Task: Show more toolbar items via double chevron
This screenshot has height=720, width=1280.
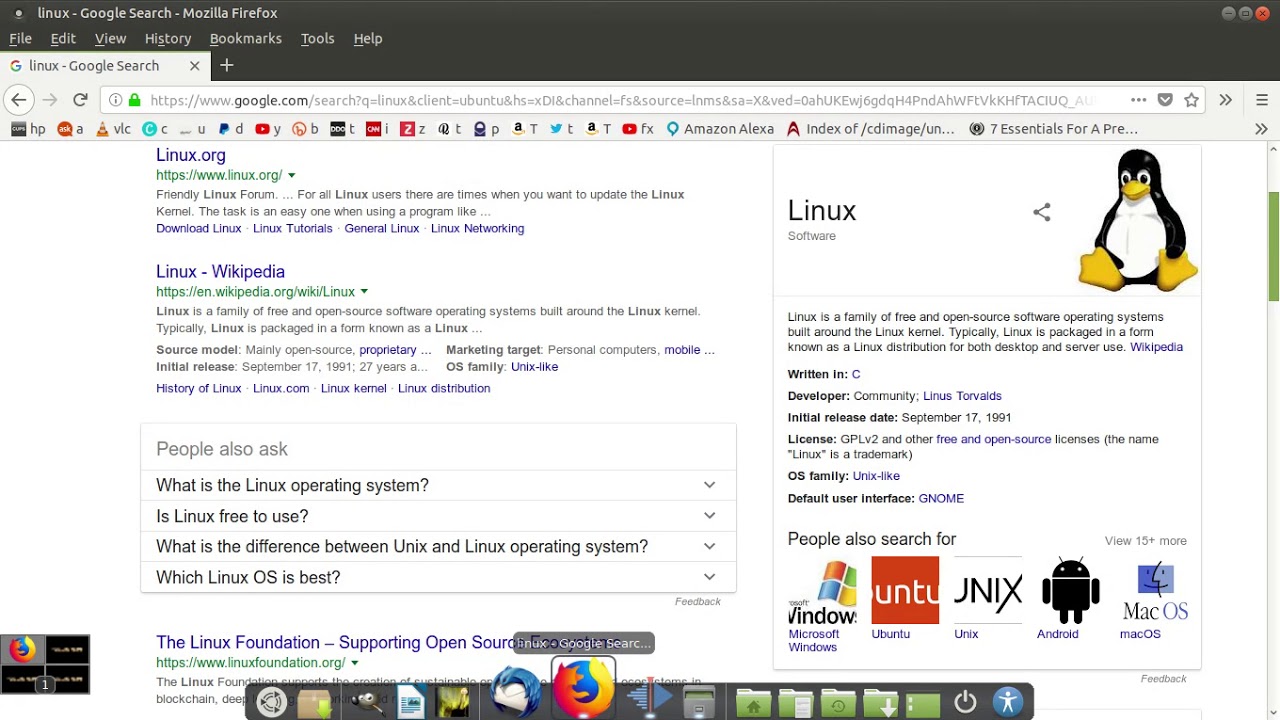Action: [1225, 100]
